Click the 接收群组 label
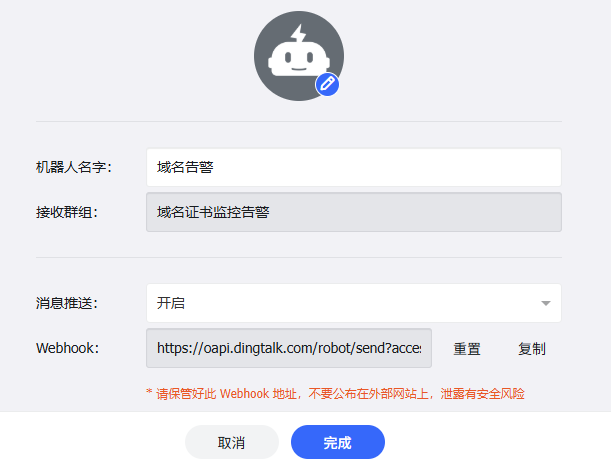The height and width of the screenshot is (459, 611). click(x=66, y=212)
